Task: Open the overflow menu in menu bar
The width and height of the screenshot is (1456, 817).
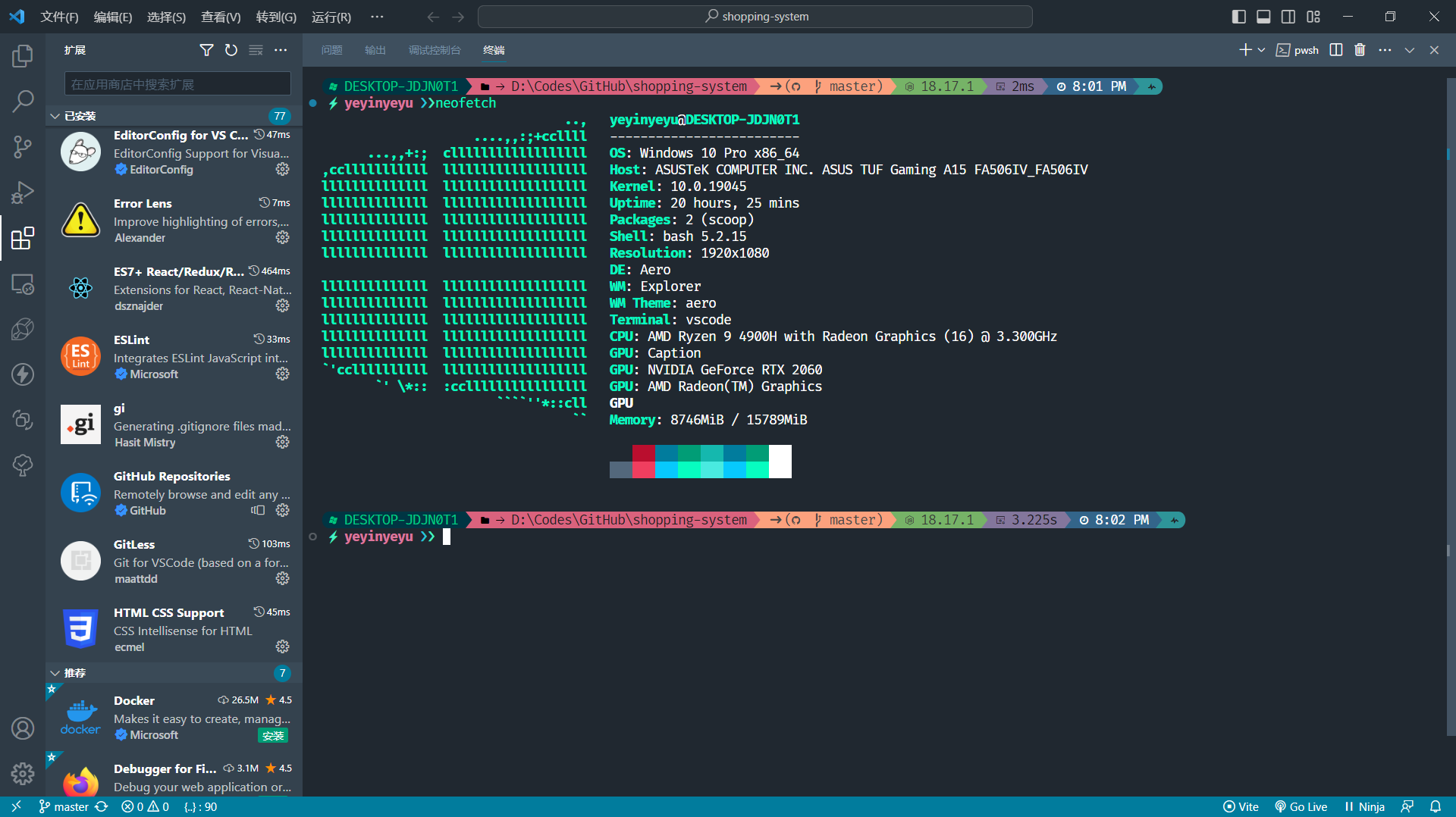Action: click(x=377, y=17)
